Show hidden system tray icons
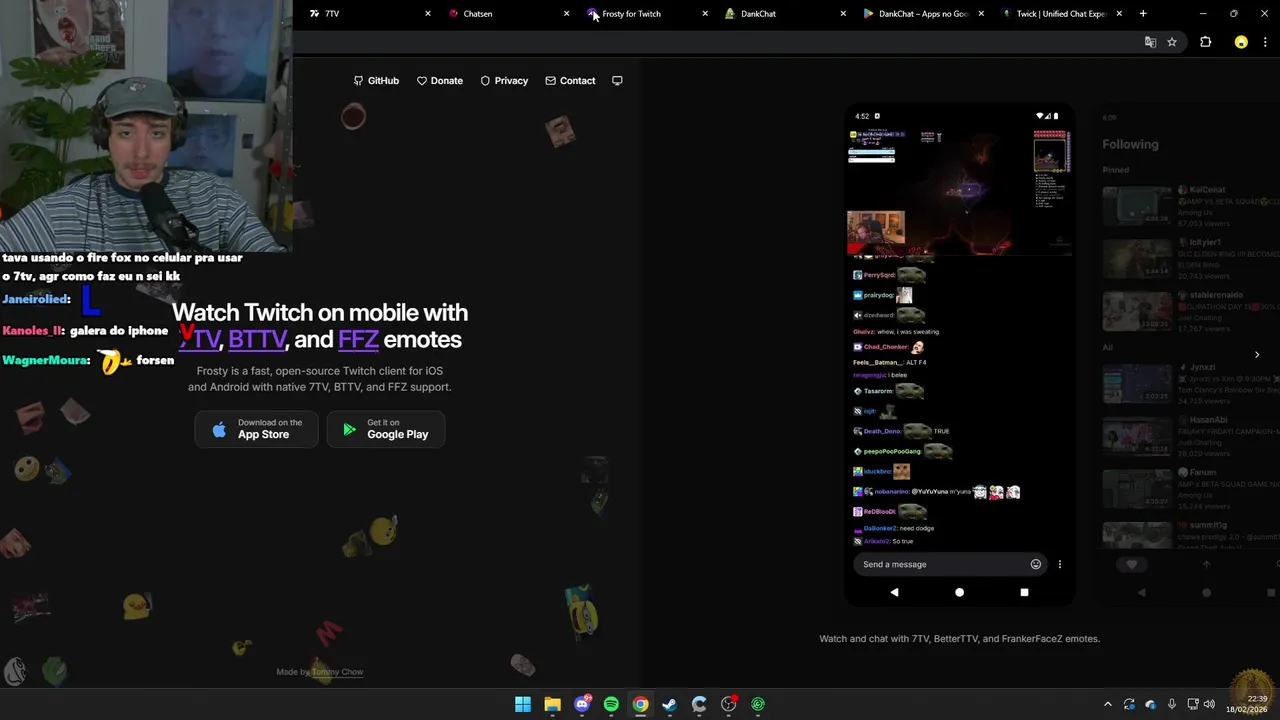The image size is (1280, 720). (1107, 704)
